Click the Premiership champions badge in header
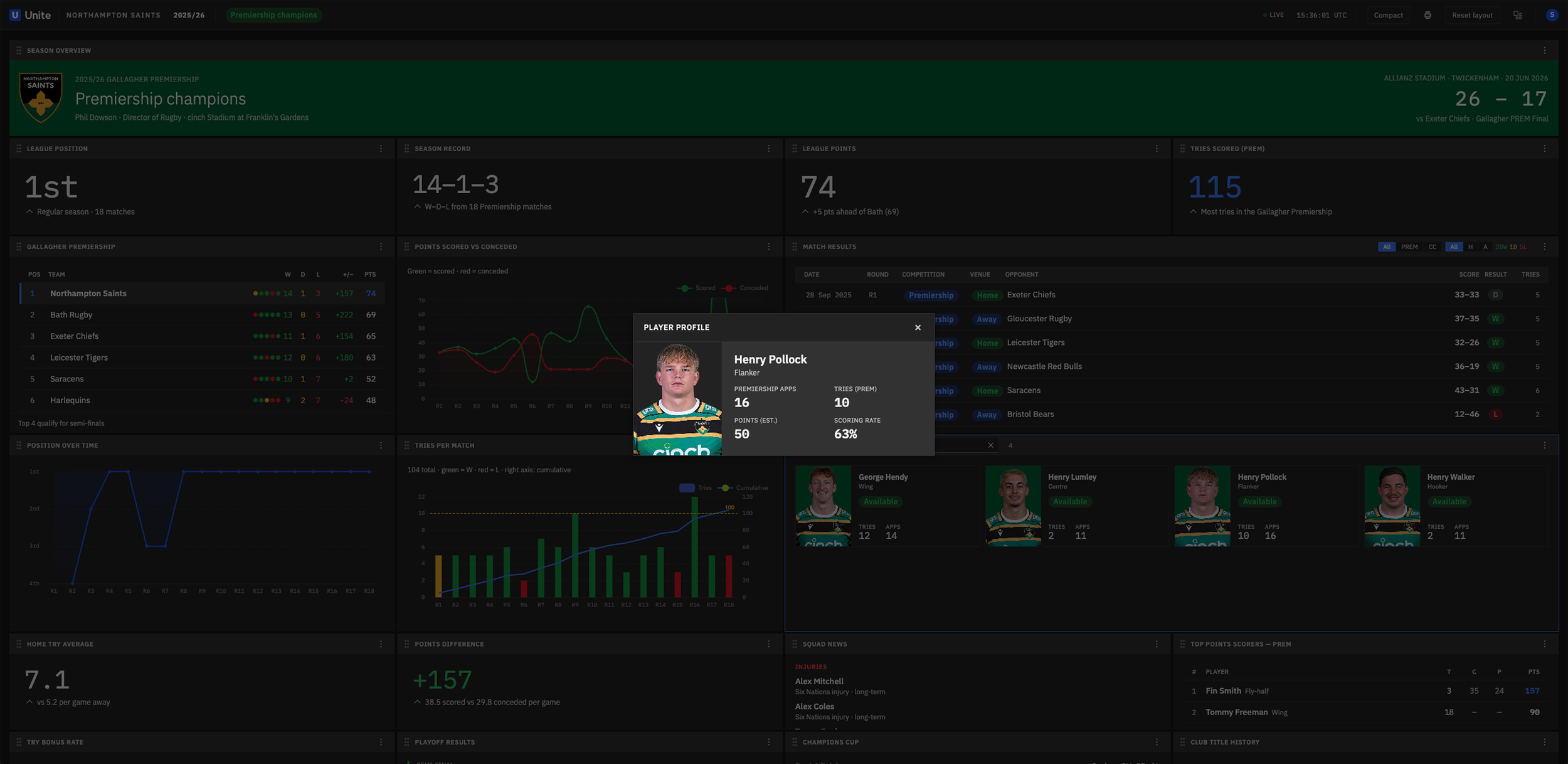The width and height of the screenshot is (1568, 764). [x=273, y=15]
